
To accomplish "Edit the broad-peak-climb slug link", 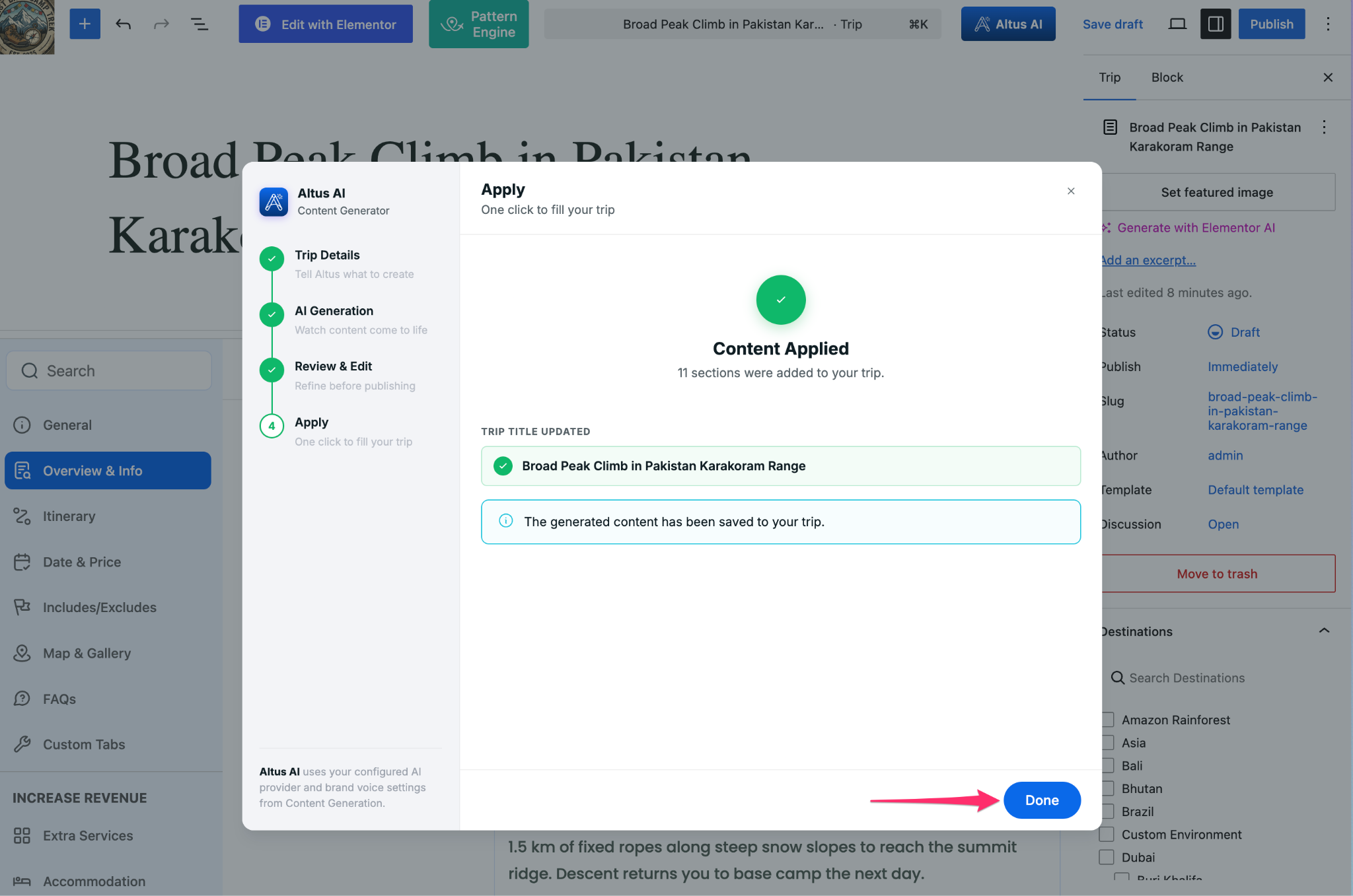I will point(1262,411).
